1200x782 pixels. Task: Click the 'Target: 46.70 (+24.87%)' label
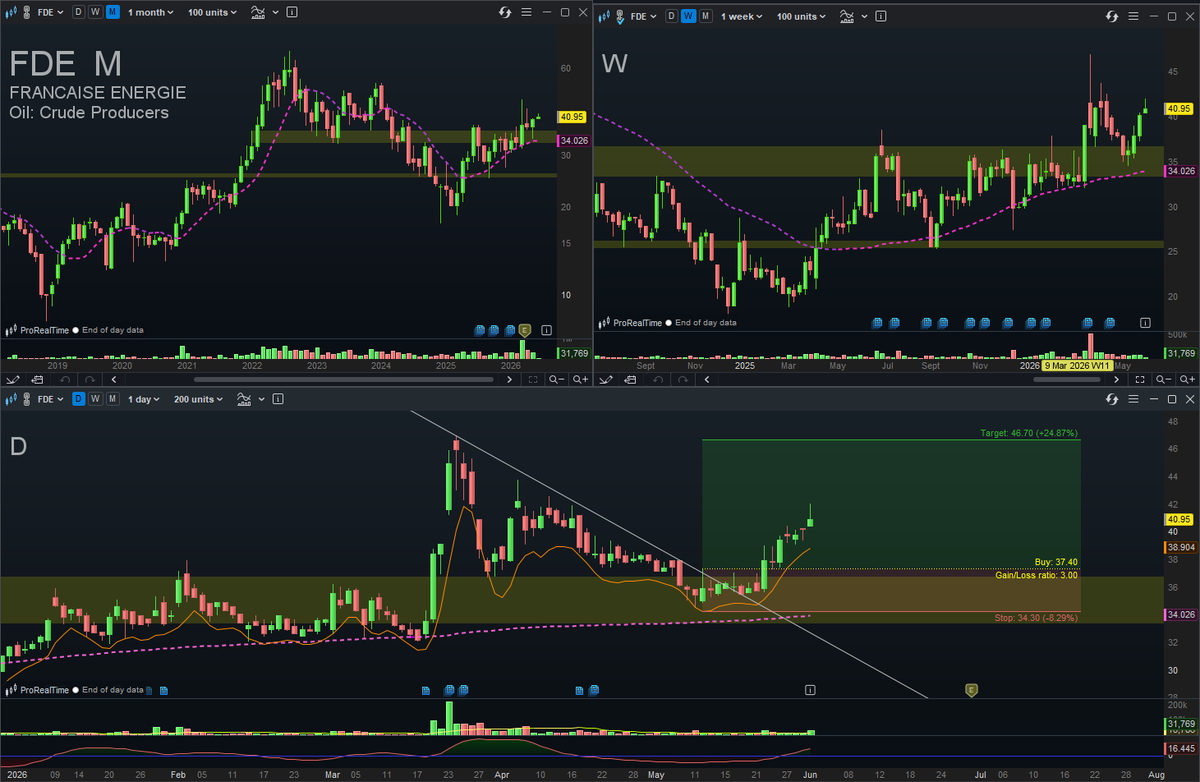1029,433
